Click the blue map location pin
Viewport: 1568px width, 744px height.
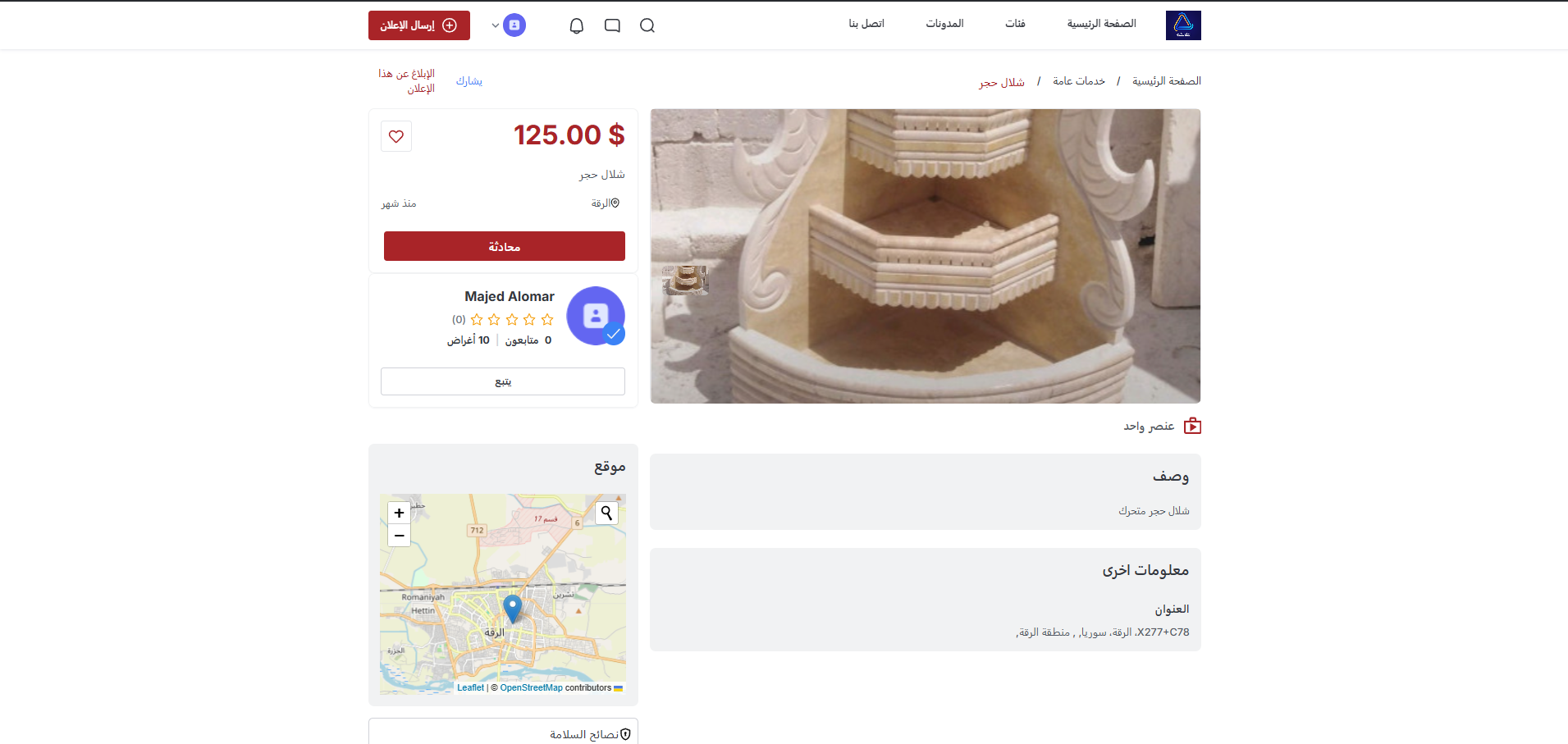click(x=513, y=609)
